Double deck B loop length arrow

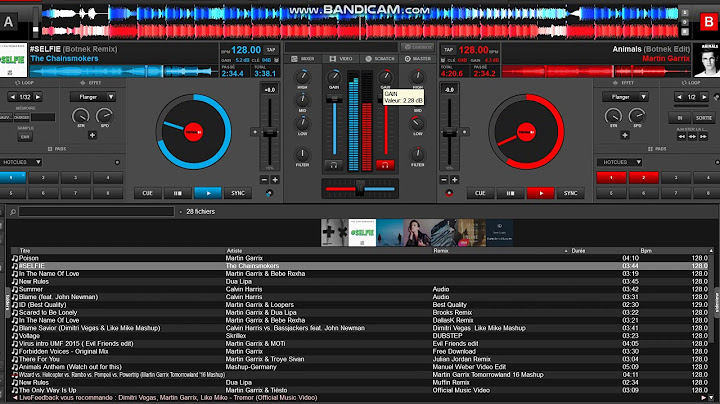(704, 97)
